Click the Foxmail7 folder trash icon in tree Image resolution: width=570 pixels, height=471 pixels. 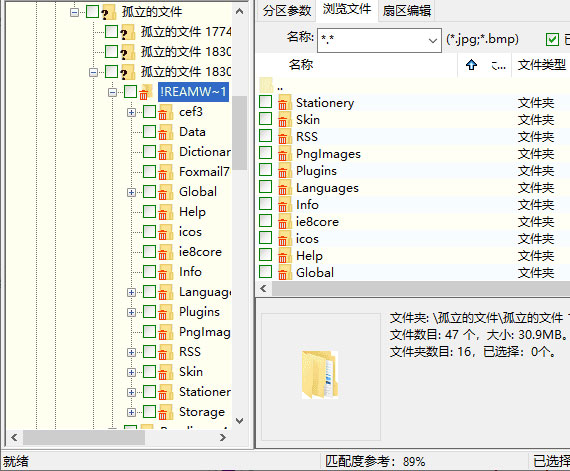pyautogui.click(x=165, y=172)
